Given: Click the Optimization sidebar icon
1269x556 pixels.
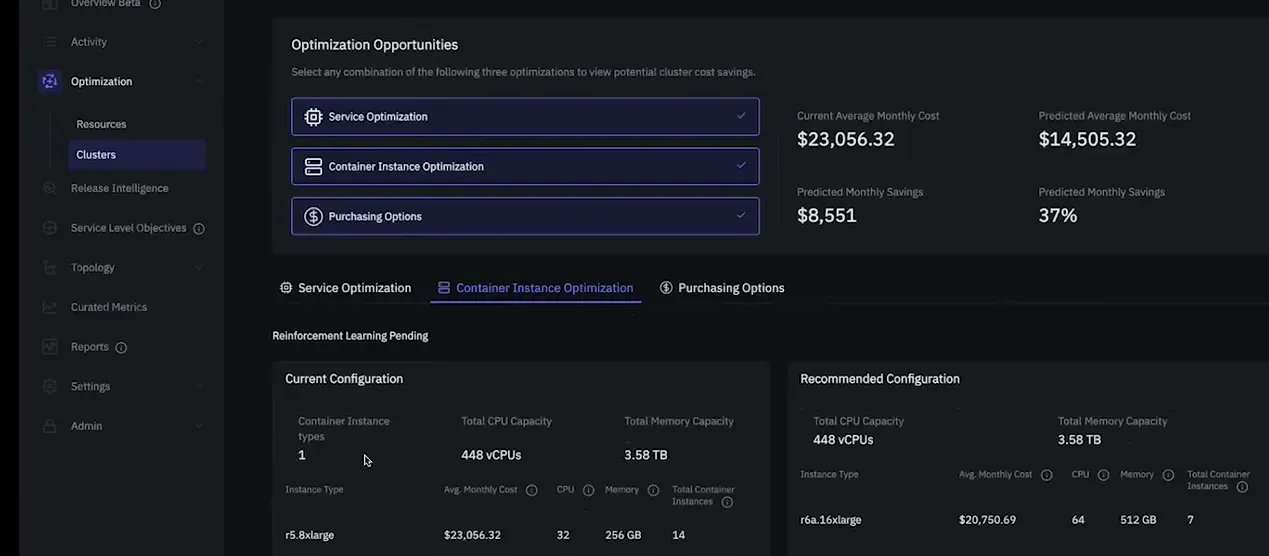Looking at the screenshot, I should [x=50, y=82].
